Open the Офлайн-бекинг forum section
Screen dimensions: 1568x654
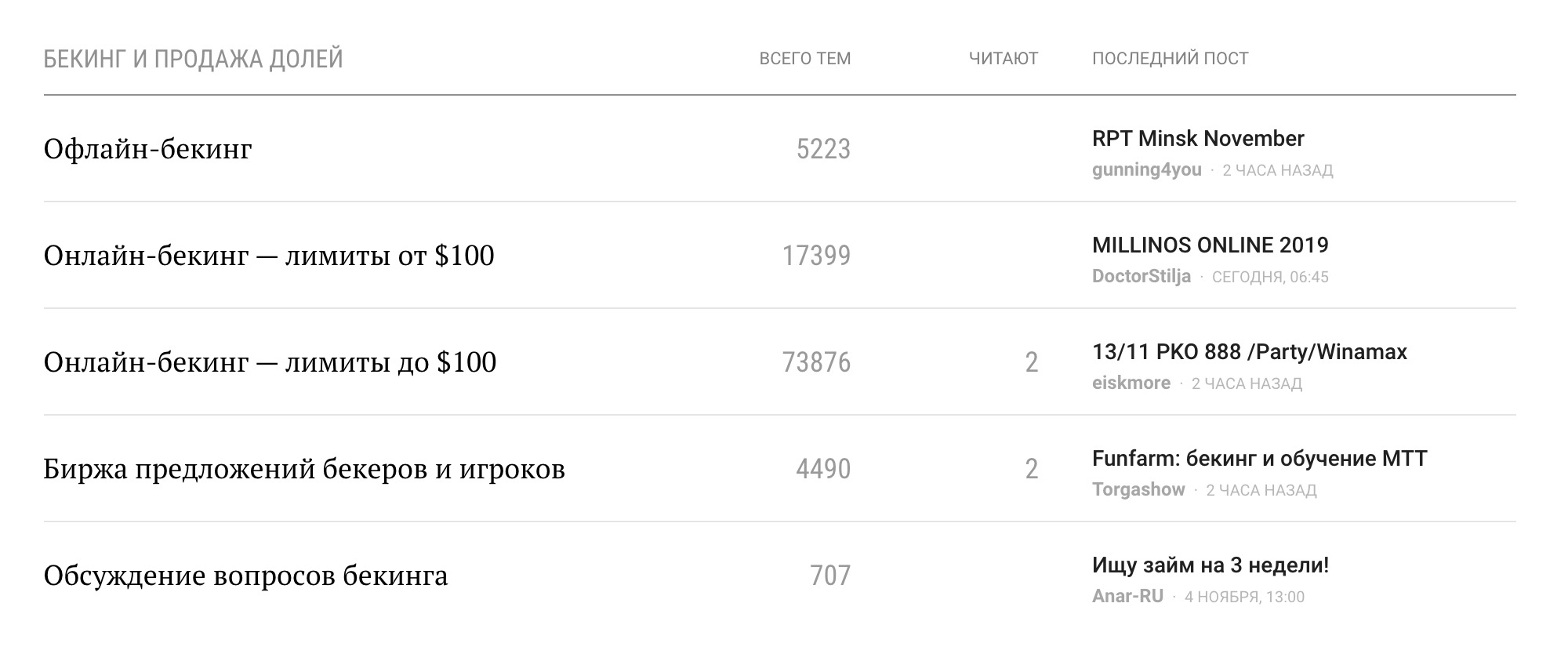click(x=148, y=149)
